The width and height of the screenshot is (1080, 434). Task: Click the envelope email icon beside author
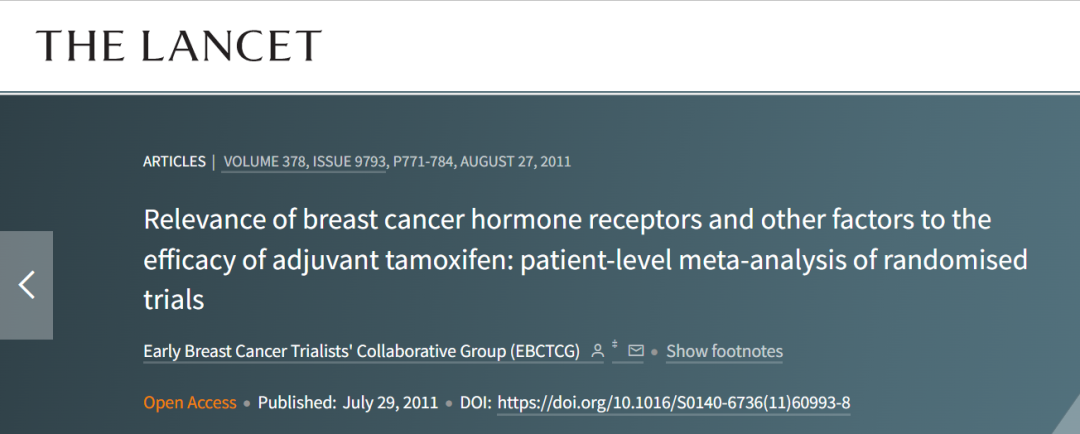click(x=636, y=351)
